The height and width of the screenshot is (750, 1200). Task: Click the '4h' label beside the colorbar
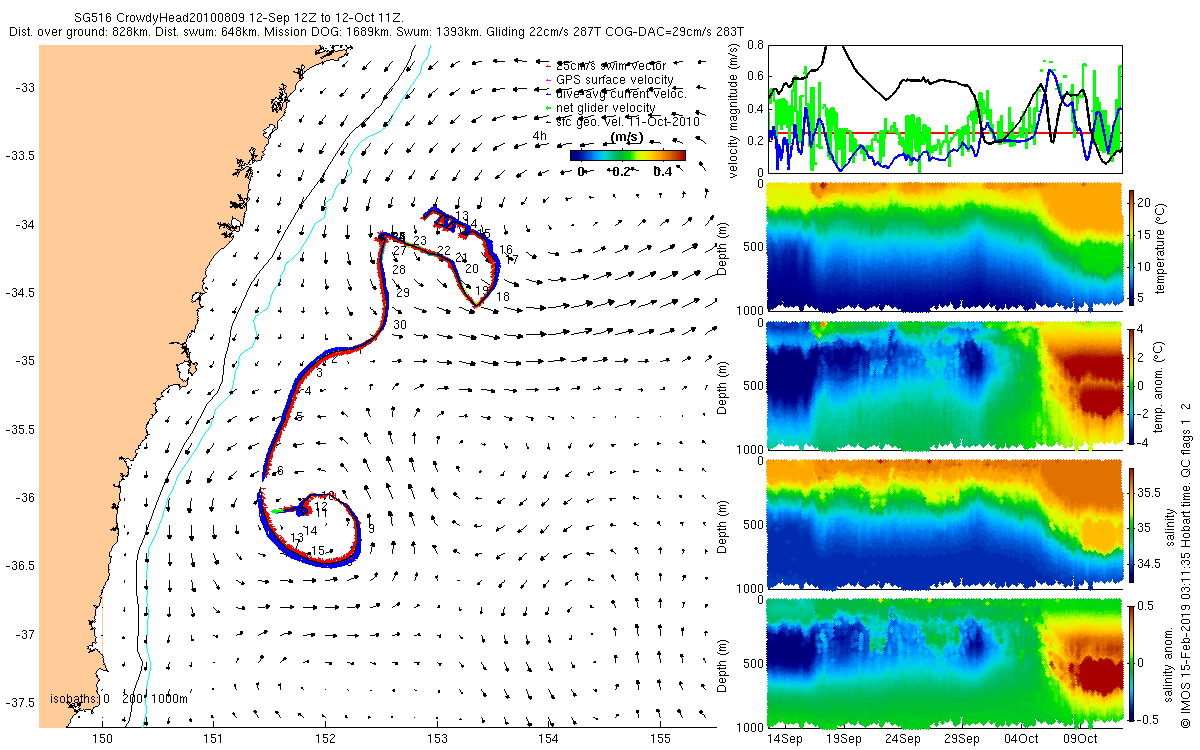click(539, 136)
